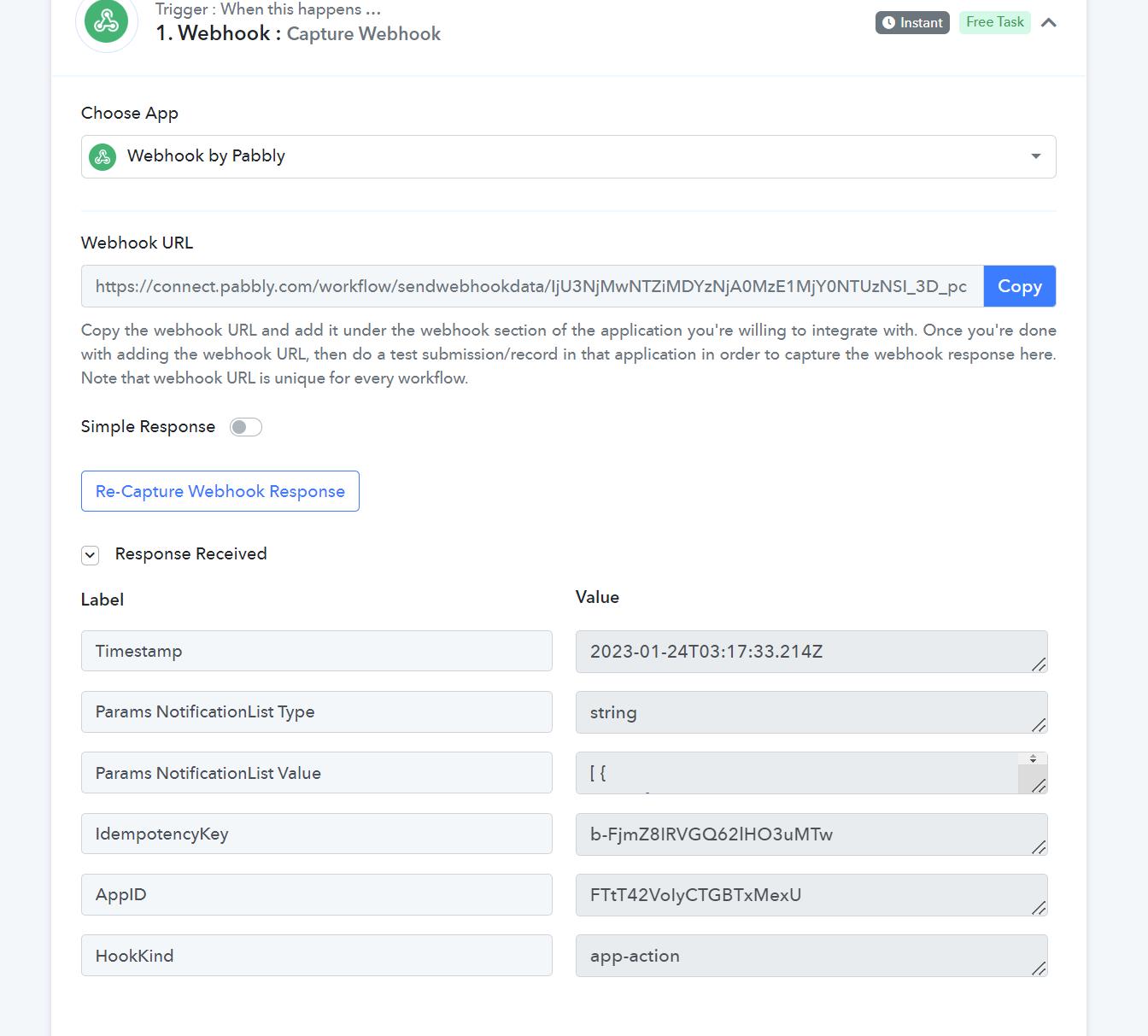Click the AppID label field
This screenshot has height=1036, width=1148.
[317, 894]
